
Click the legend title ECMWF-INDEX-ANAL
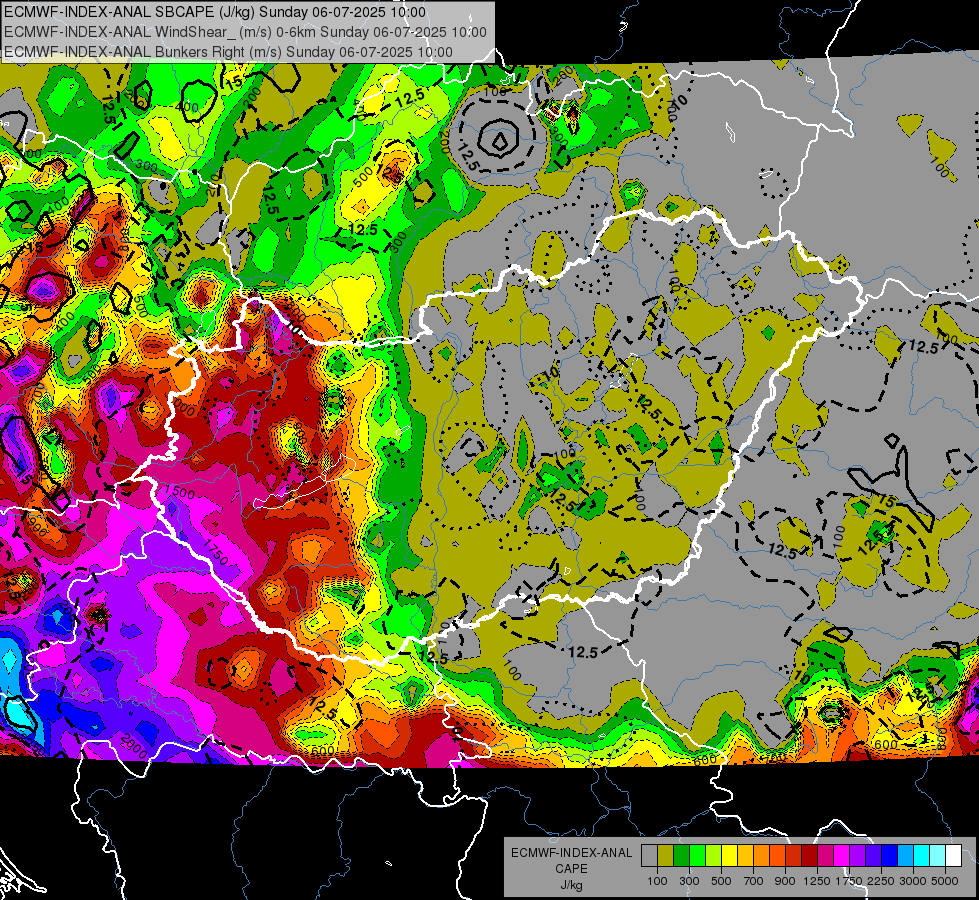coord(571,853)
